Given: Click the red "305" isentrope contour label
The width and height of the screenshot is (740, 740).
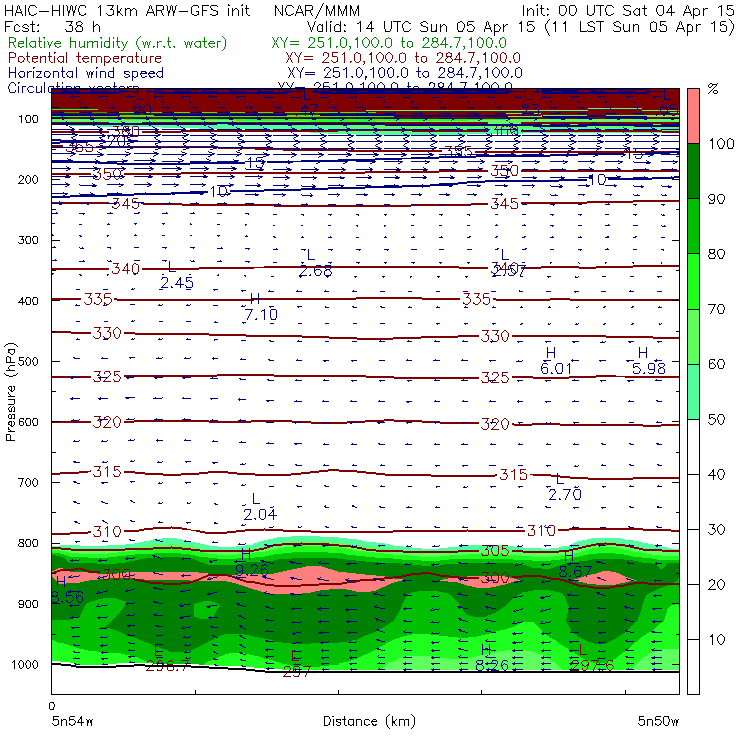Looking at the screenshot, I should tap(495, 551).
